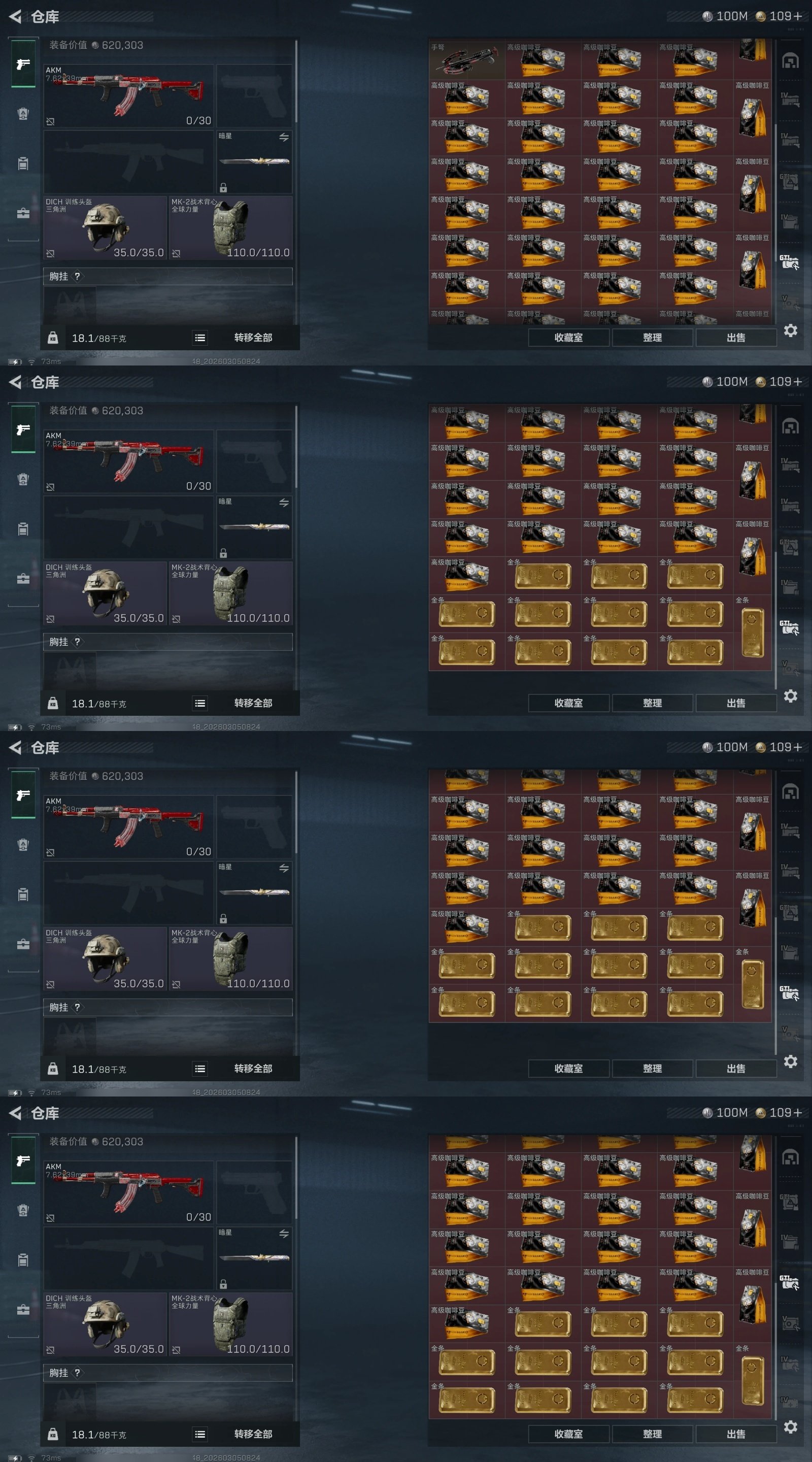The height and width of the screenshot is (1462, 812).
Task: Click the swap arrows on the 暗星 knife slot
Action: pos(284,138)
